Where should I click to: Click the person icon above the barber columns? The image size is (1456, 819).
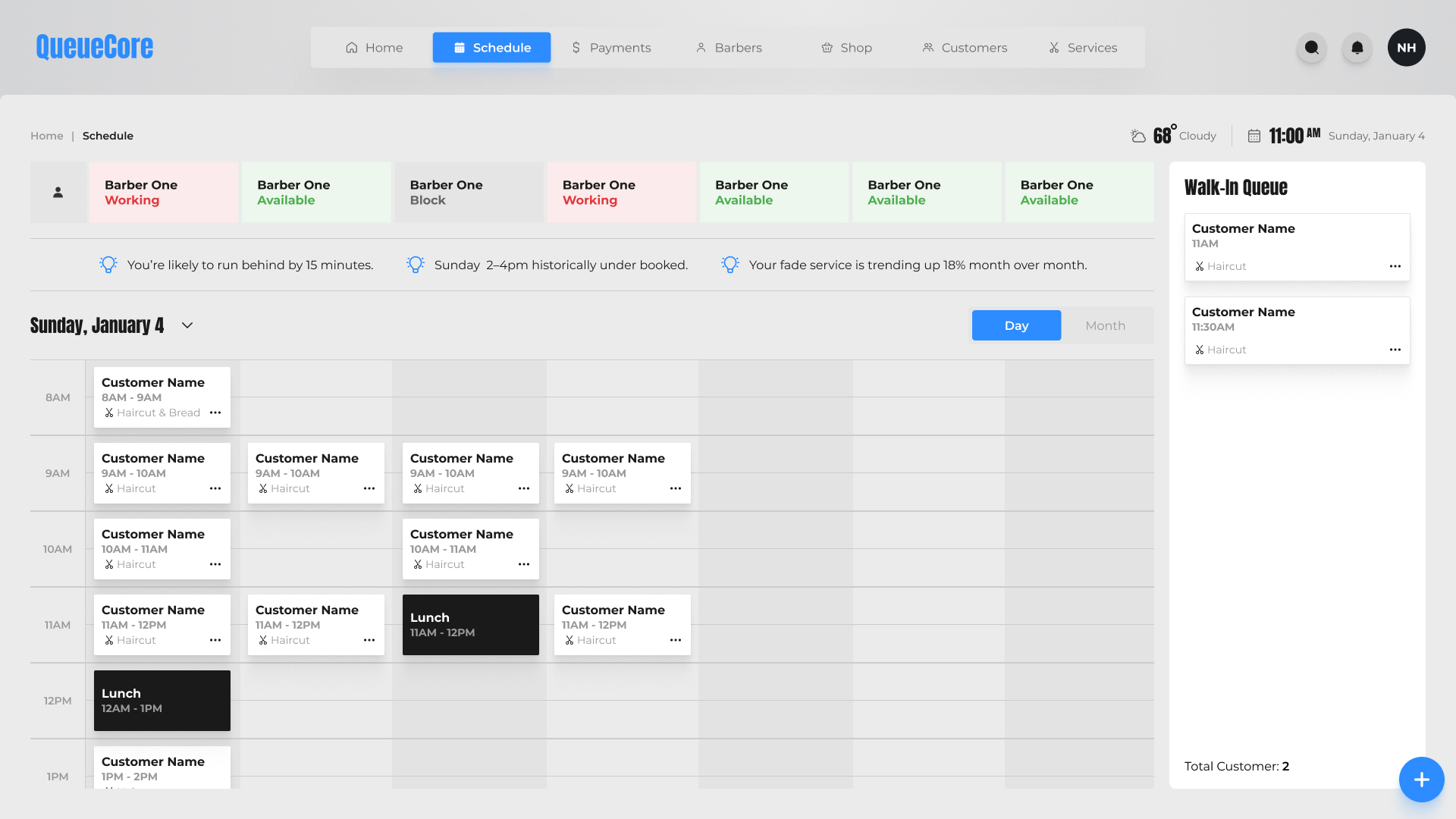click(x=58, y=192)
